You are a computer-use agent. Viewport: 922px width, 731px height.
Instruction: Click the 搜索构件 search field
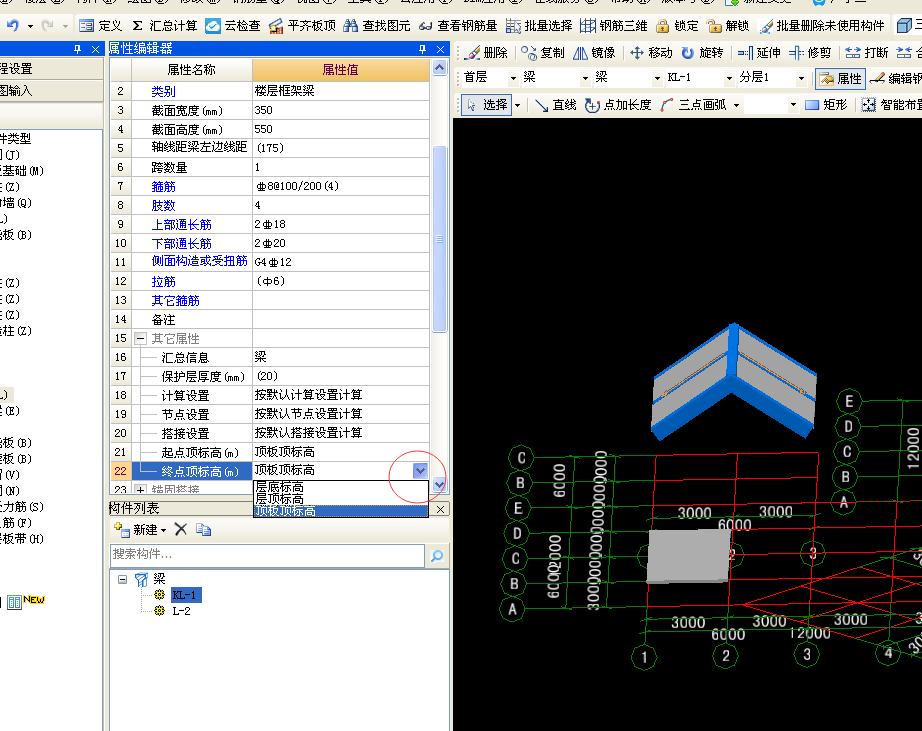(267, 555)
